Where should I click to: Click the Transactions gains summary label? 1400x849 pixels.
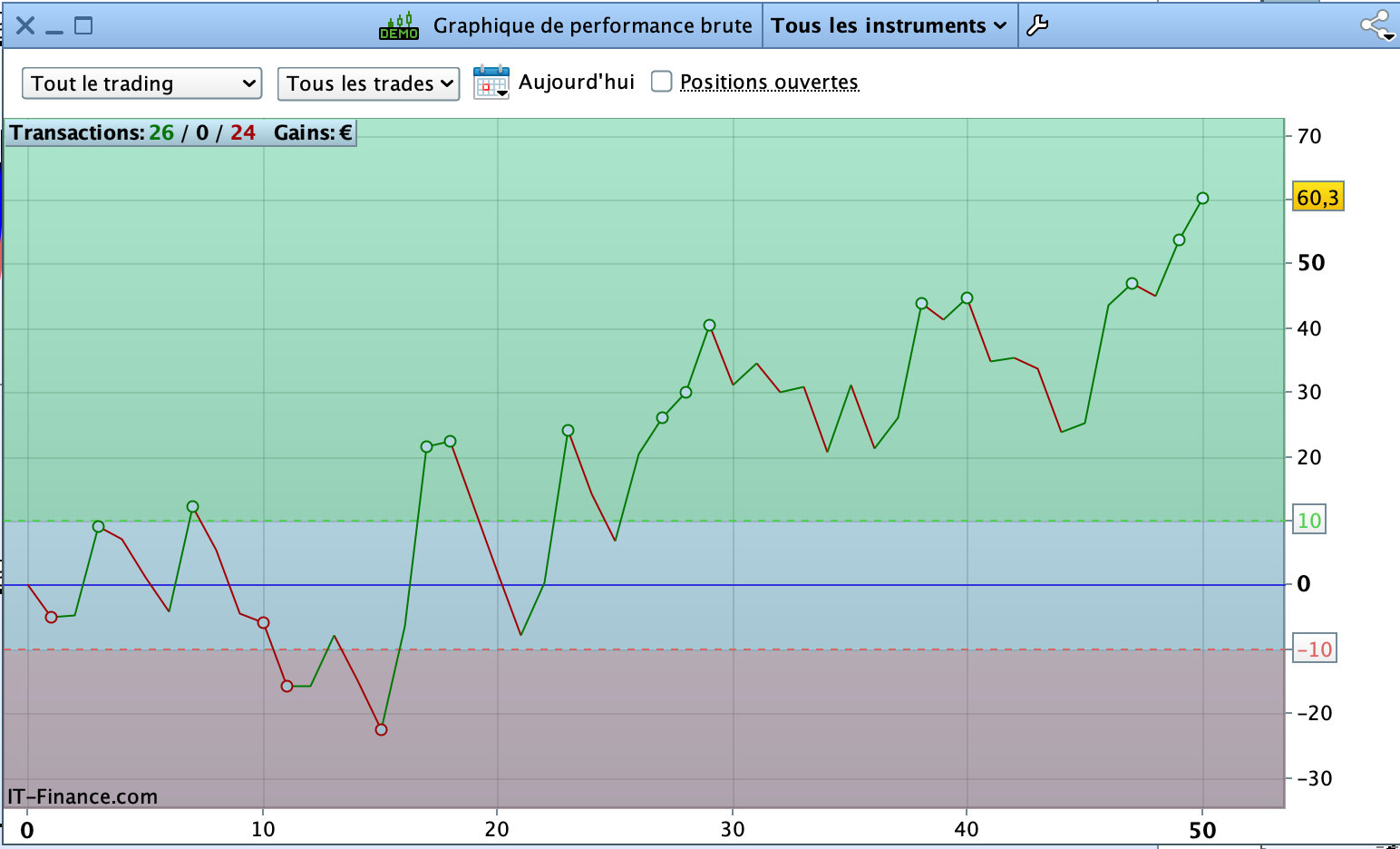click(180, 132)
